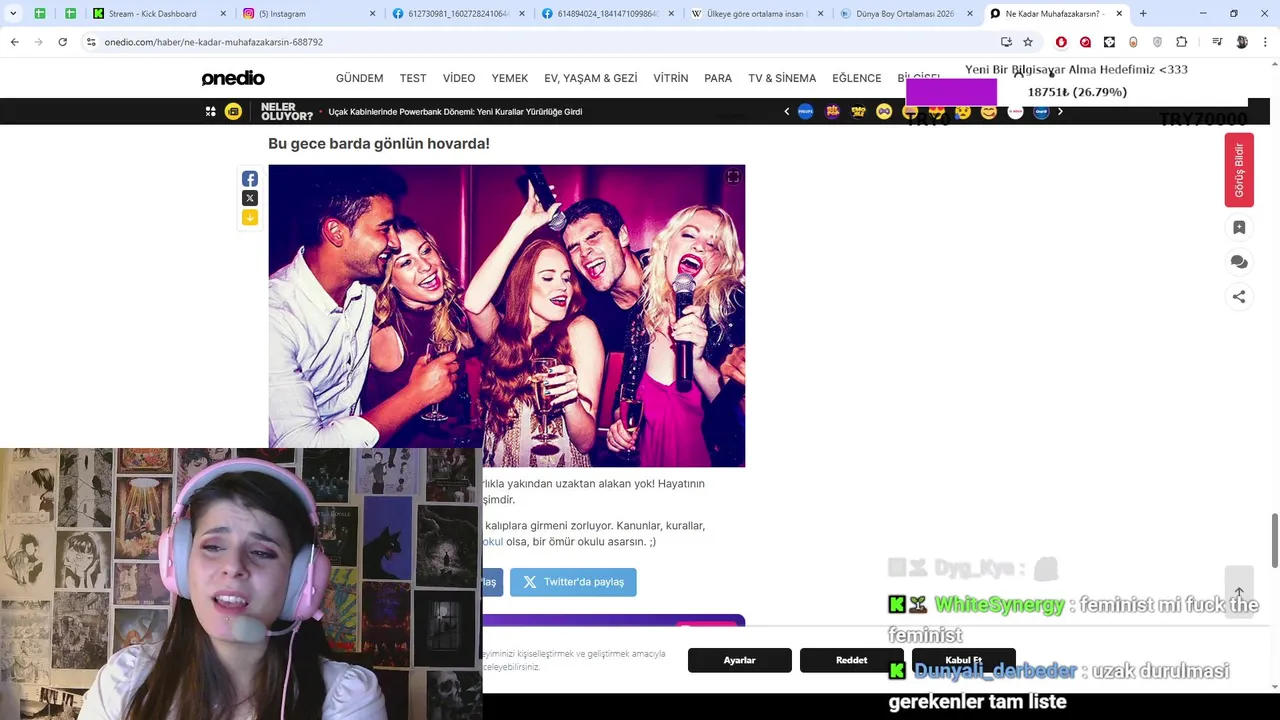
Task: Share article via X side icon
Action: 250,198
